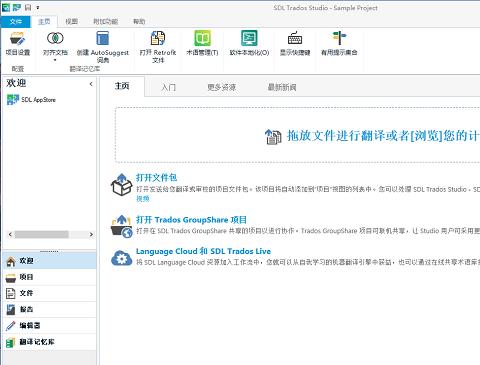The height and width of the screenshot is (365, 480).
Task: Click the document icon beside 文件 in sidebar
Action: click(x=11, y=293)
